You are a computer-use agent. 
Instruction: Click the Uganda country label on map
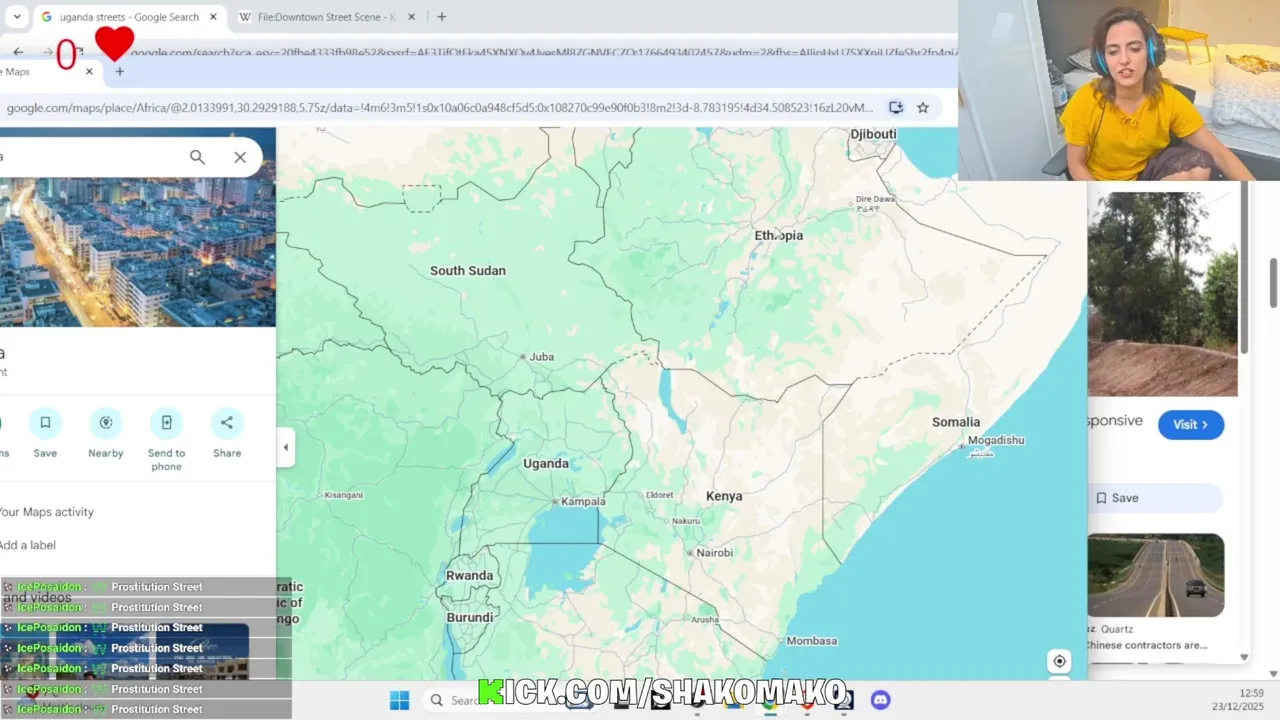[546, 463]
